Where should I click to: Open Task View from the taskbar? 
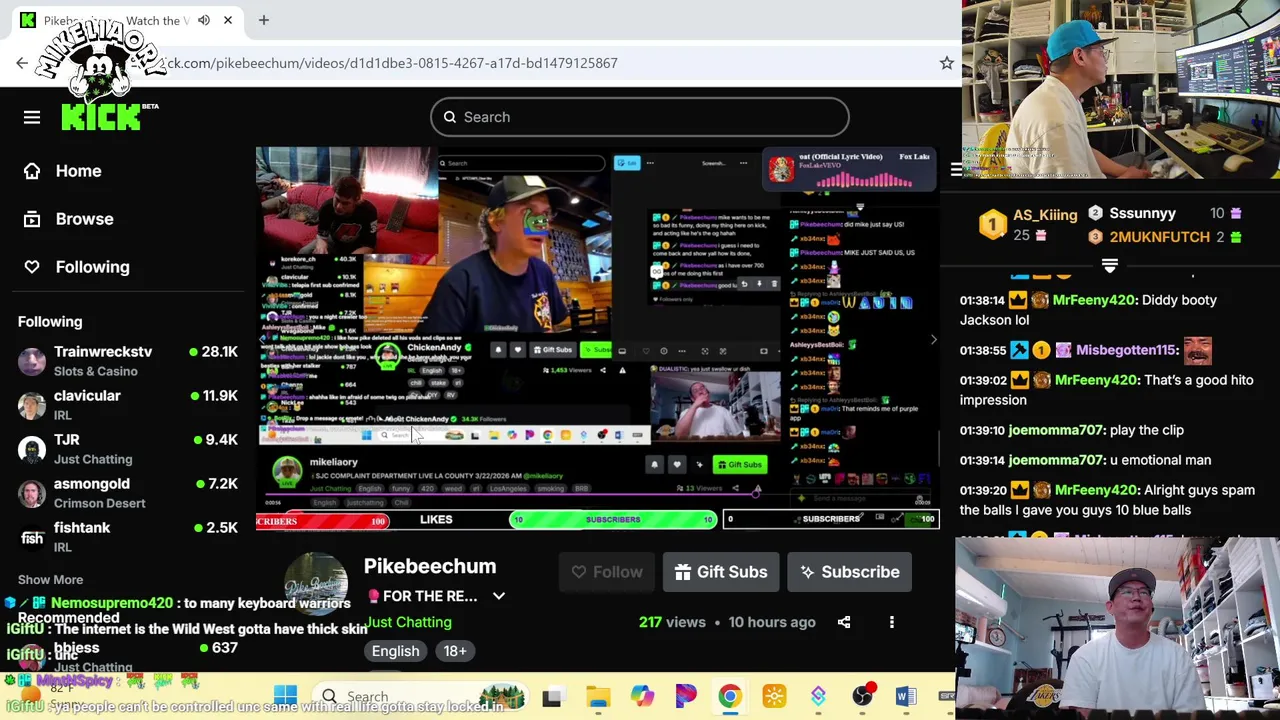(551, 697)
